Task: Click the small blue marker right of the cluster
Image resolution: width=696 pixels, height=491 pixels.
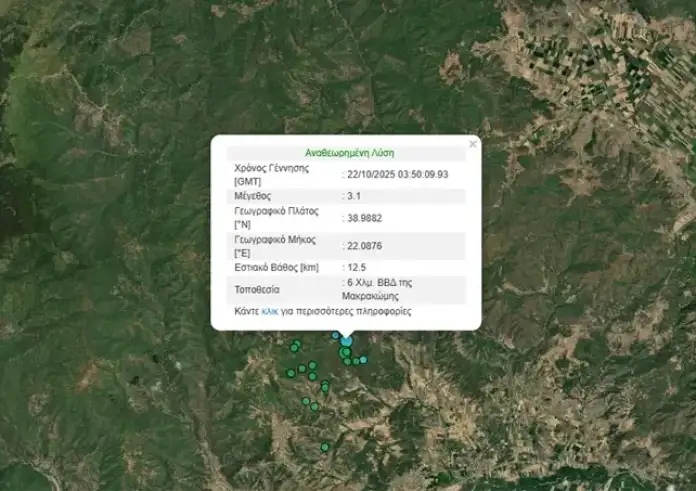Action: [x=364, y=359]
